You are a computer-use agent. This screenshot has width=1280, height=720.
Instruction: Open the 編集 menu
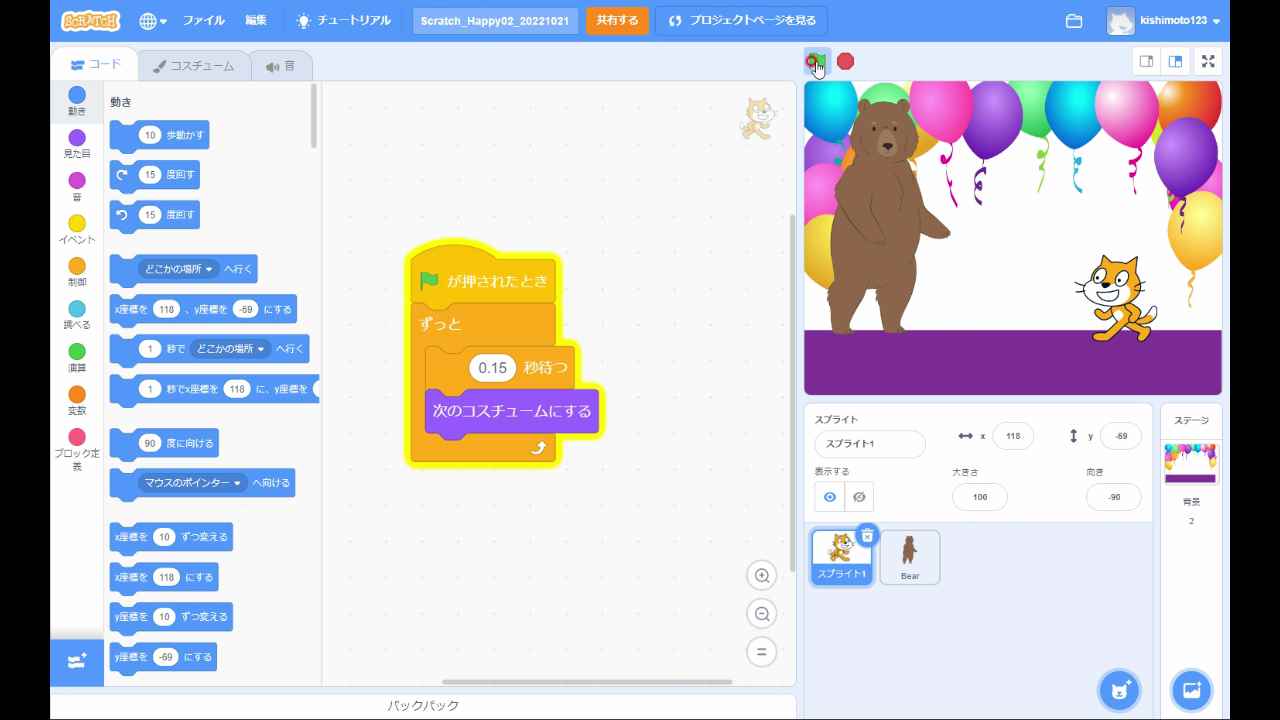256,20
